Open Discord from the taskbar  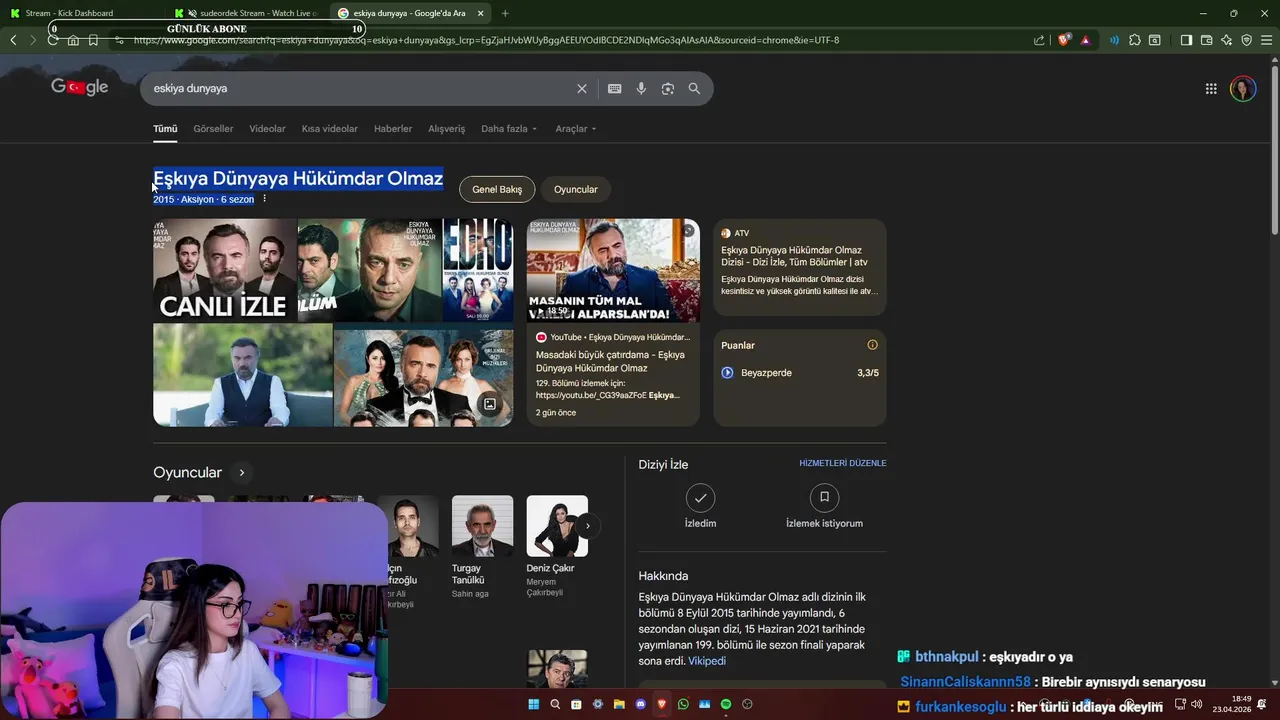pyautogui.click(x=641, y=704)
